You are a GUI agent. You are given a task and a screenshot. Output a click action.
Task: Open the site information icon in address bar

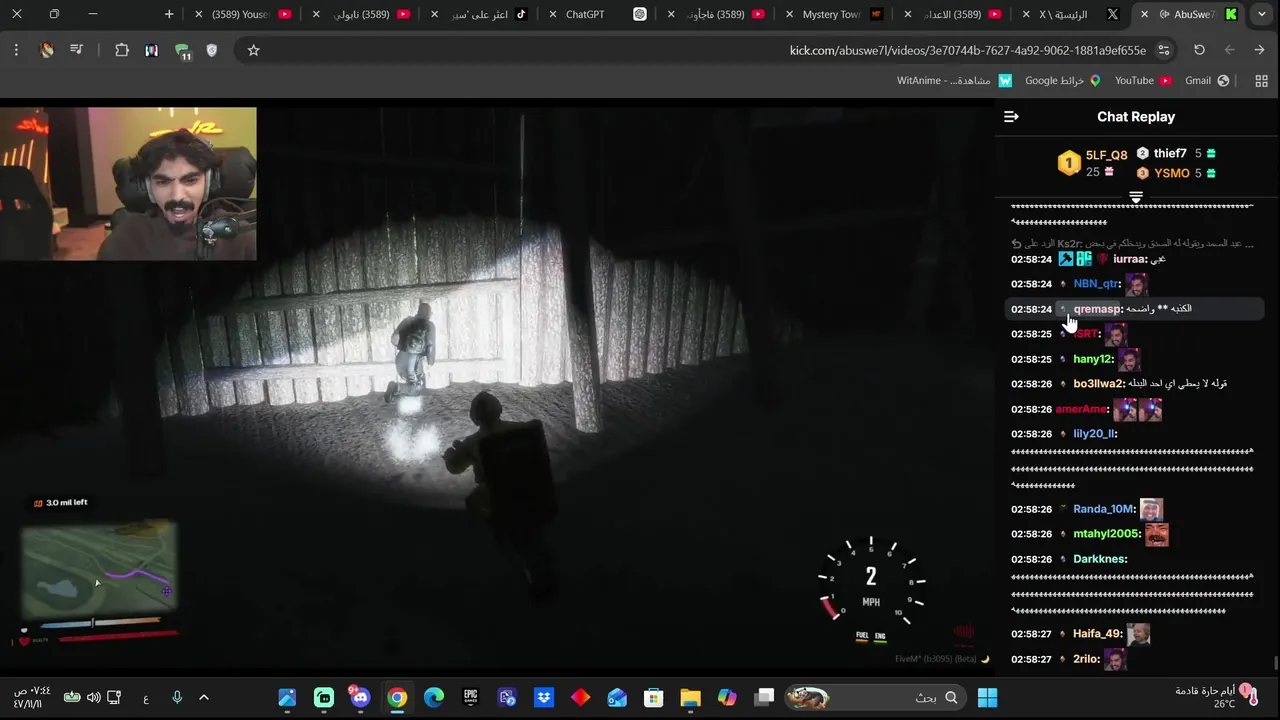pyautogui.click(x=1164, y=50)
